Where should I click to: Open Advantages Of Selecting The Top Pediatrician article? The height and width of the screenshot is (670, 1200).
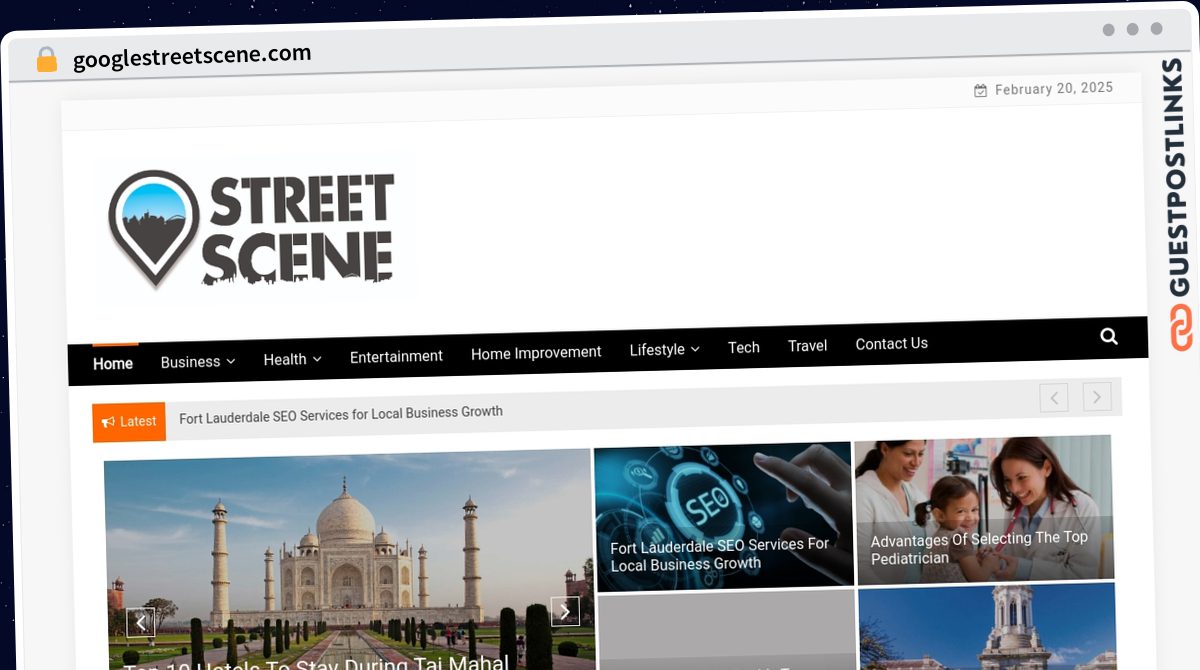pyautogui.click(x=979, y=548)
